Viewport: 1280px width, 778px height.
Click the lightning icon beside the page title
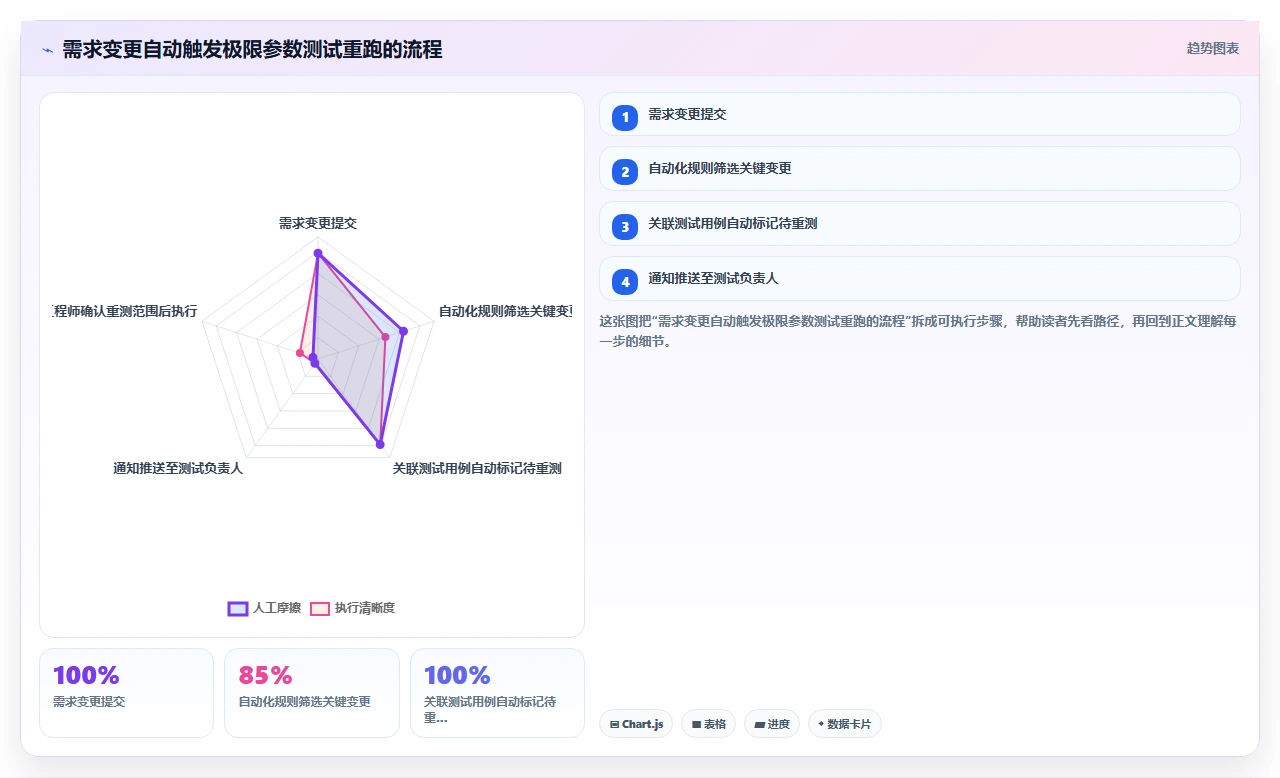coord(47,49)
